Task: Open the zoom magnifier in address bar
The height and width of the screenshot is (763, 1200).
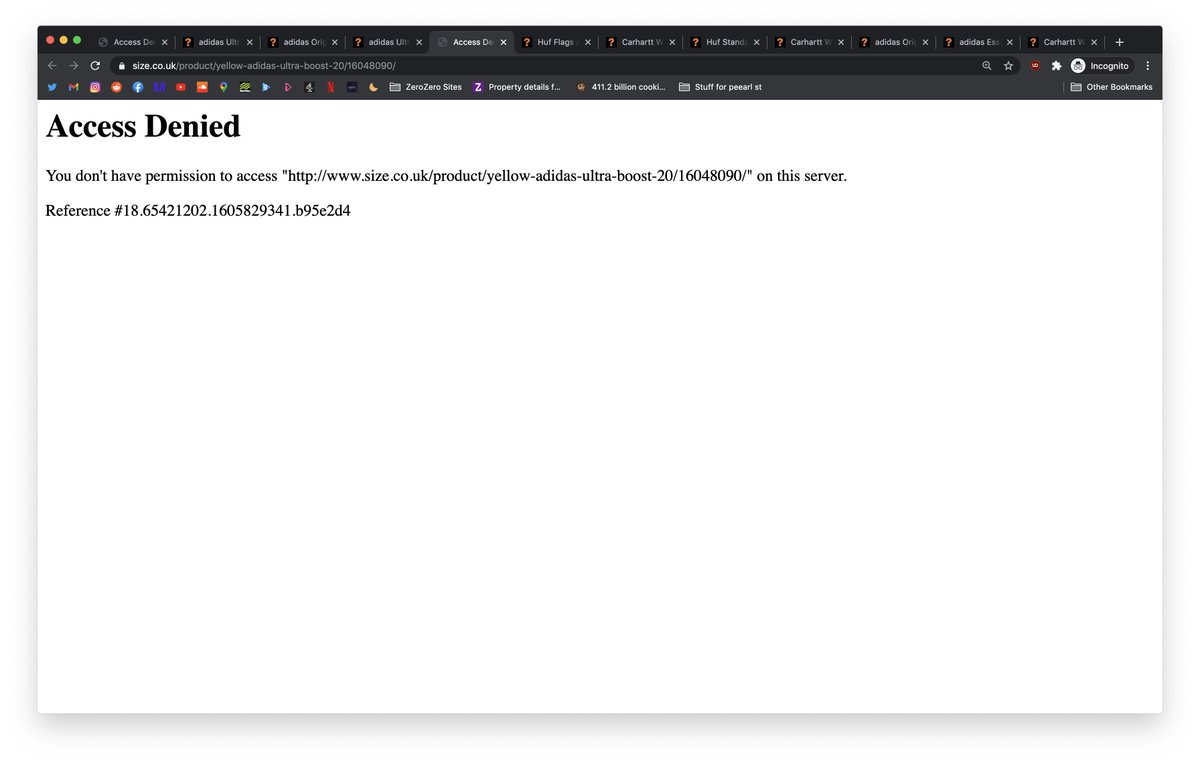Action: [x=987, y=65]
